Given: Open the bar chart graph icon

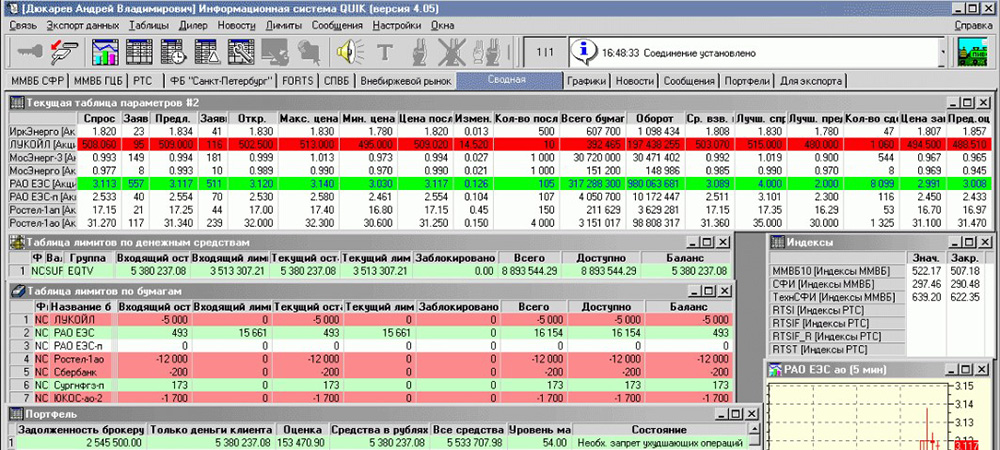Looking at the screenshot, I should (106, 52).
